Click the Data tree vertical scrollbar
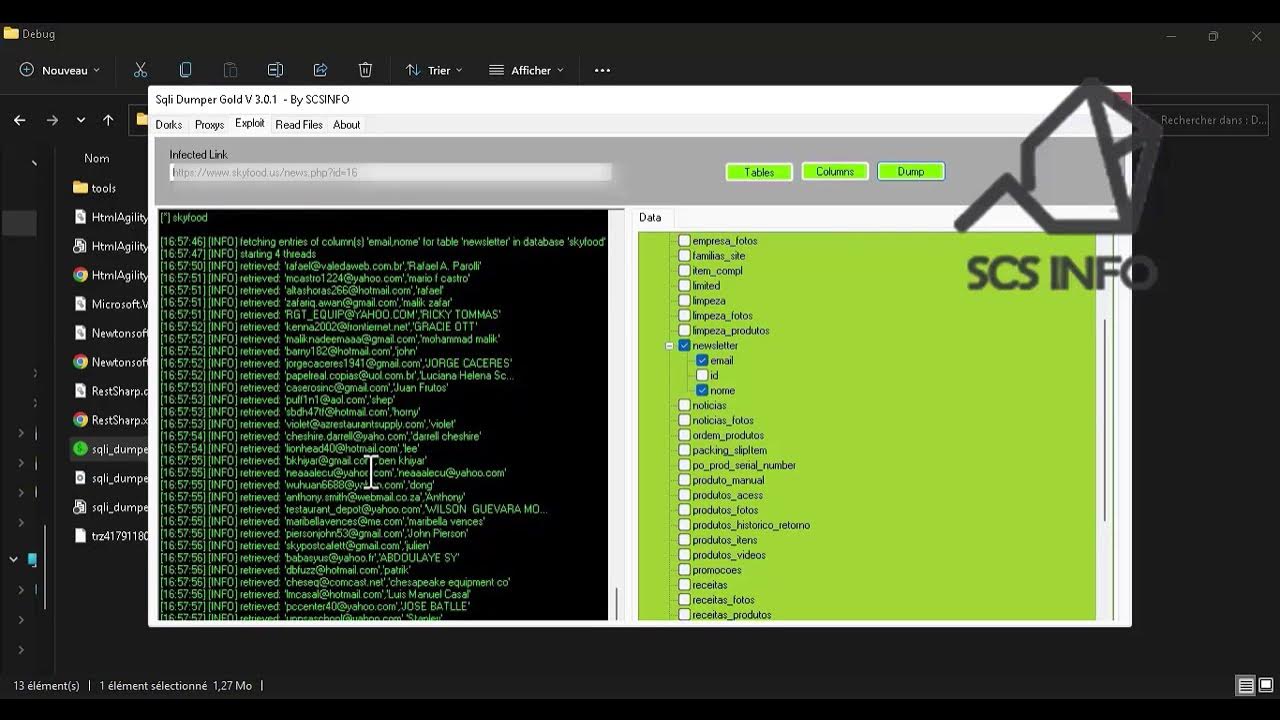Screen dimensions: 1280x720 (1104, 420)
